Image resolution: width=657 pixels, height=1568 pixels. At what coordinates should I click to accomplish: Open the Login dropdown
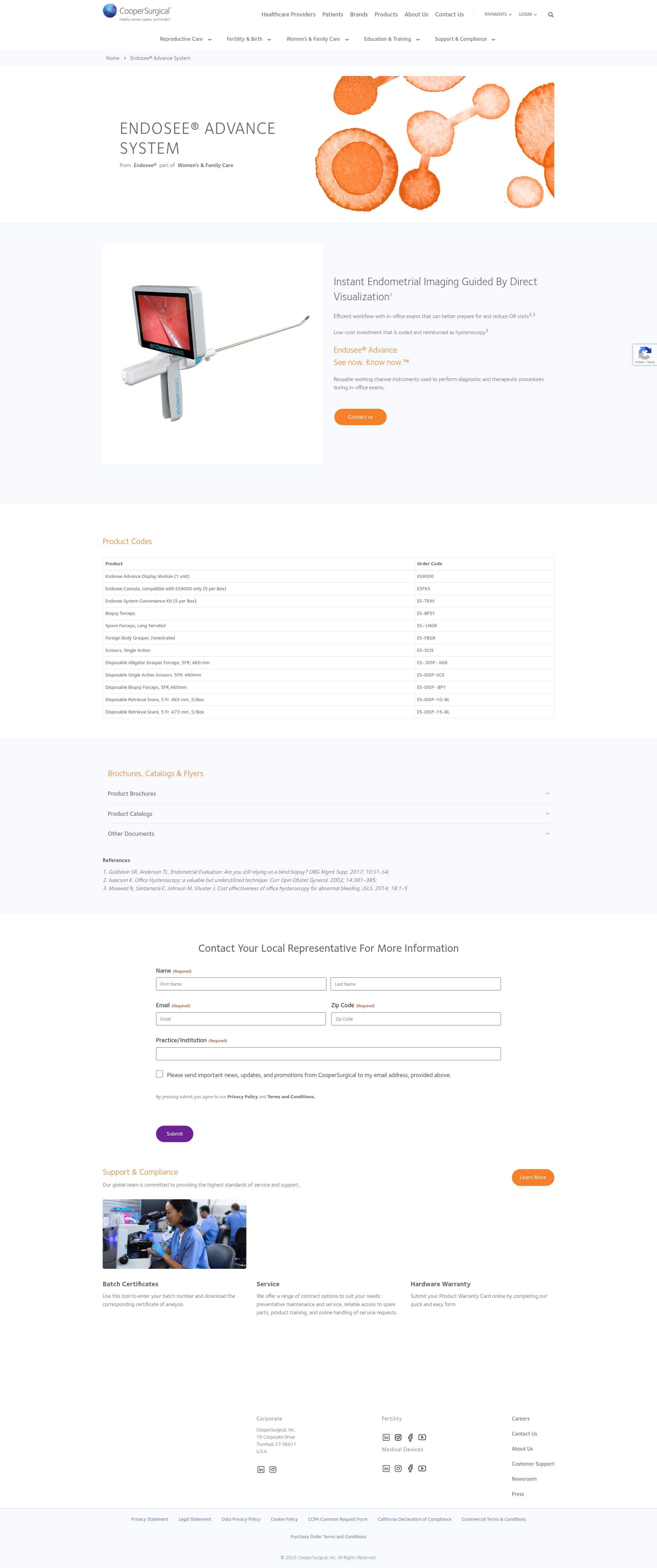point(527,15)
